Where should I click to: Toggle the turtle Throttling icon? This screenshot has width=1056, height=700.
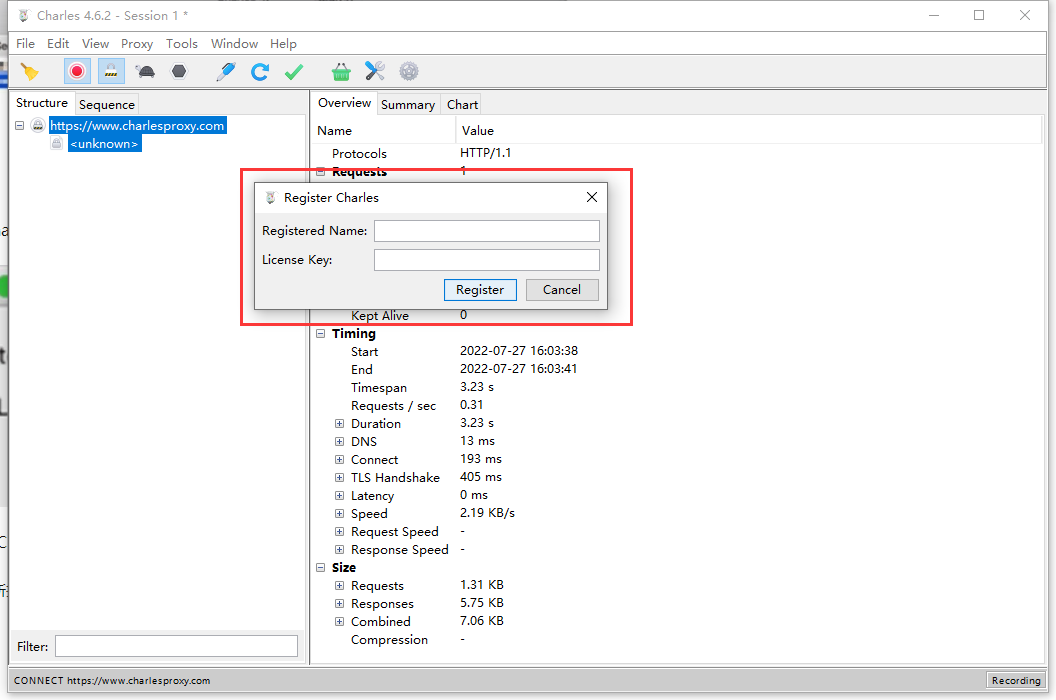point(145,71)
